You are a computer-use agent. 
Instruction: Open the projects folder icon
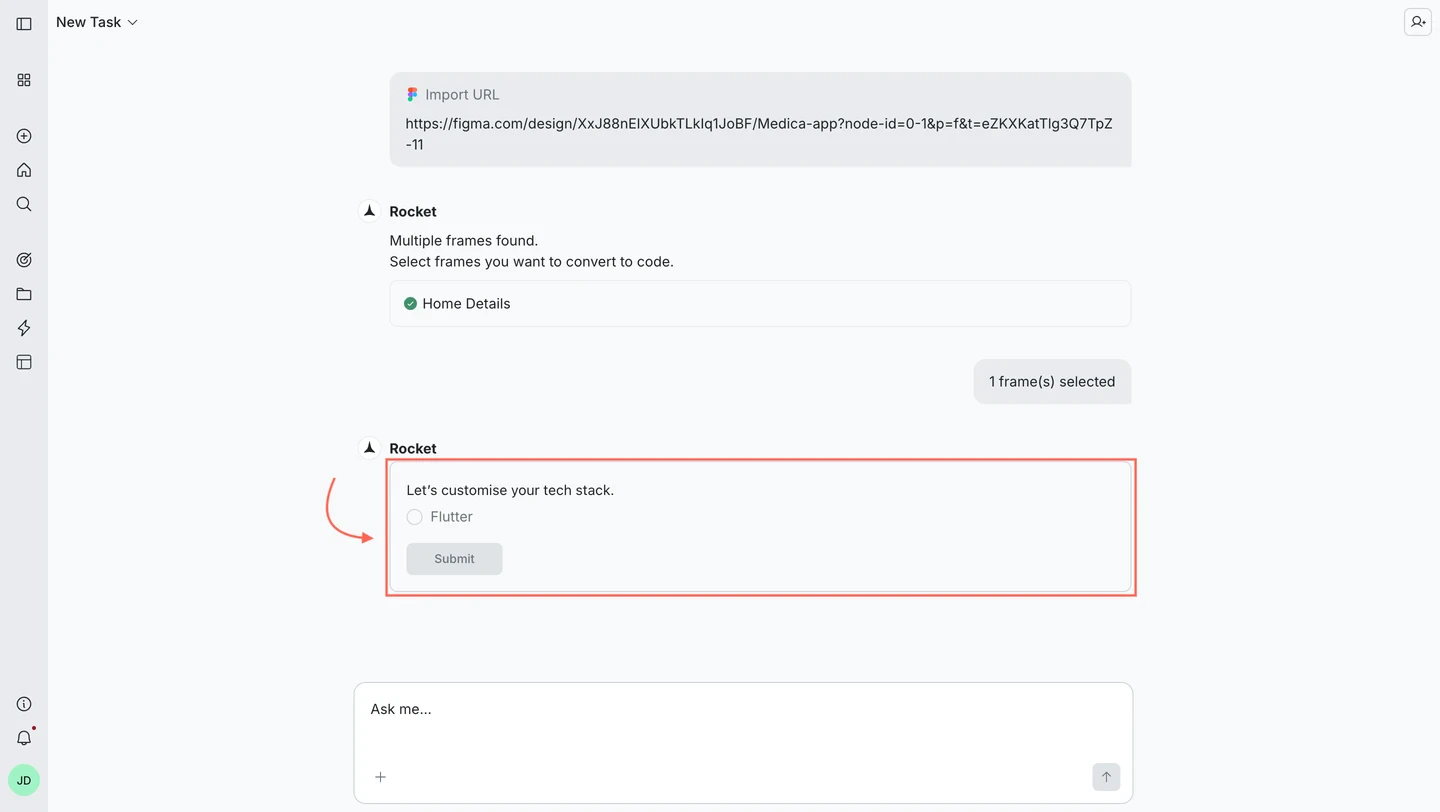pyautogui.click(x=24, y=294)
